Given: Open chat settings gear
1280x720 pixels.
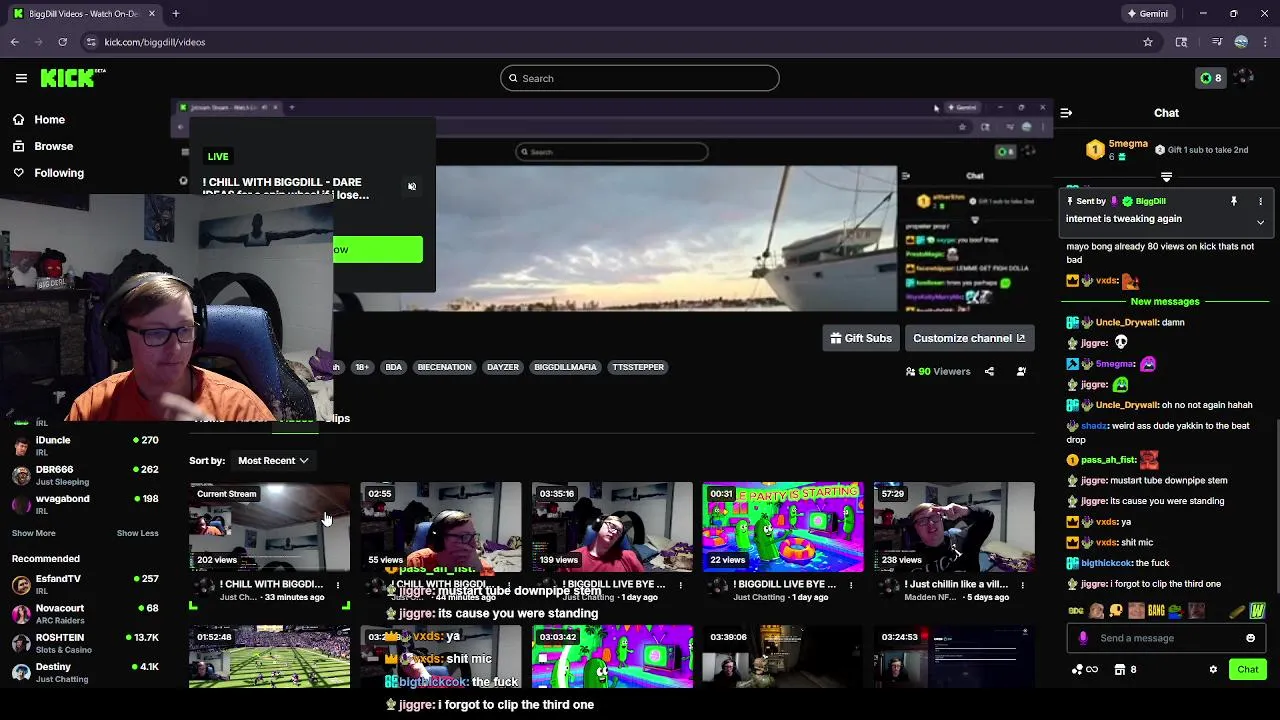Looking at the screenshot, I should (1213, 669).
